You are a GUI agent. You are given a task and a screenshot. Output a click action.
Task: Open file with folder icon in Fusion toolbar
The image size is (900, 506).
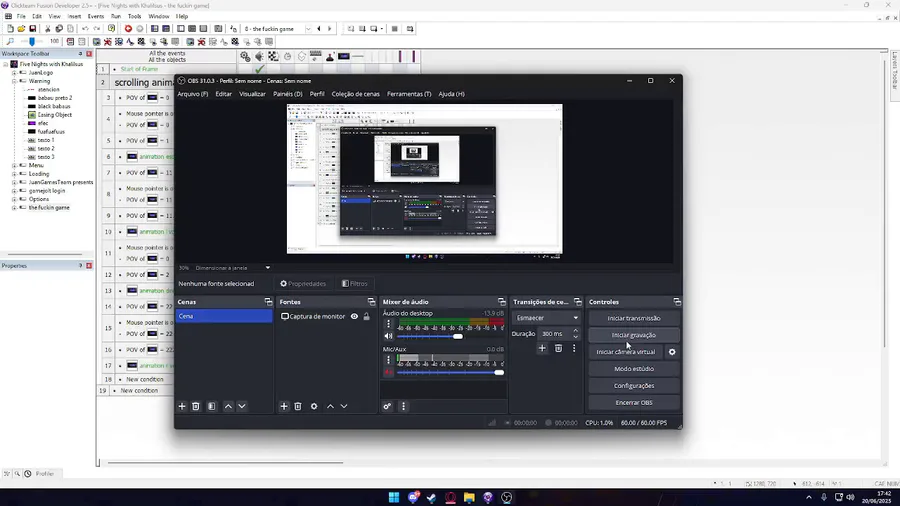[x=21, y=29]
